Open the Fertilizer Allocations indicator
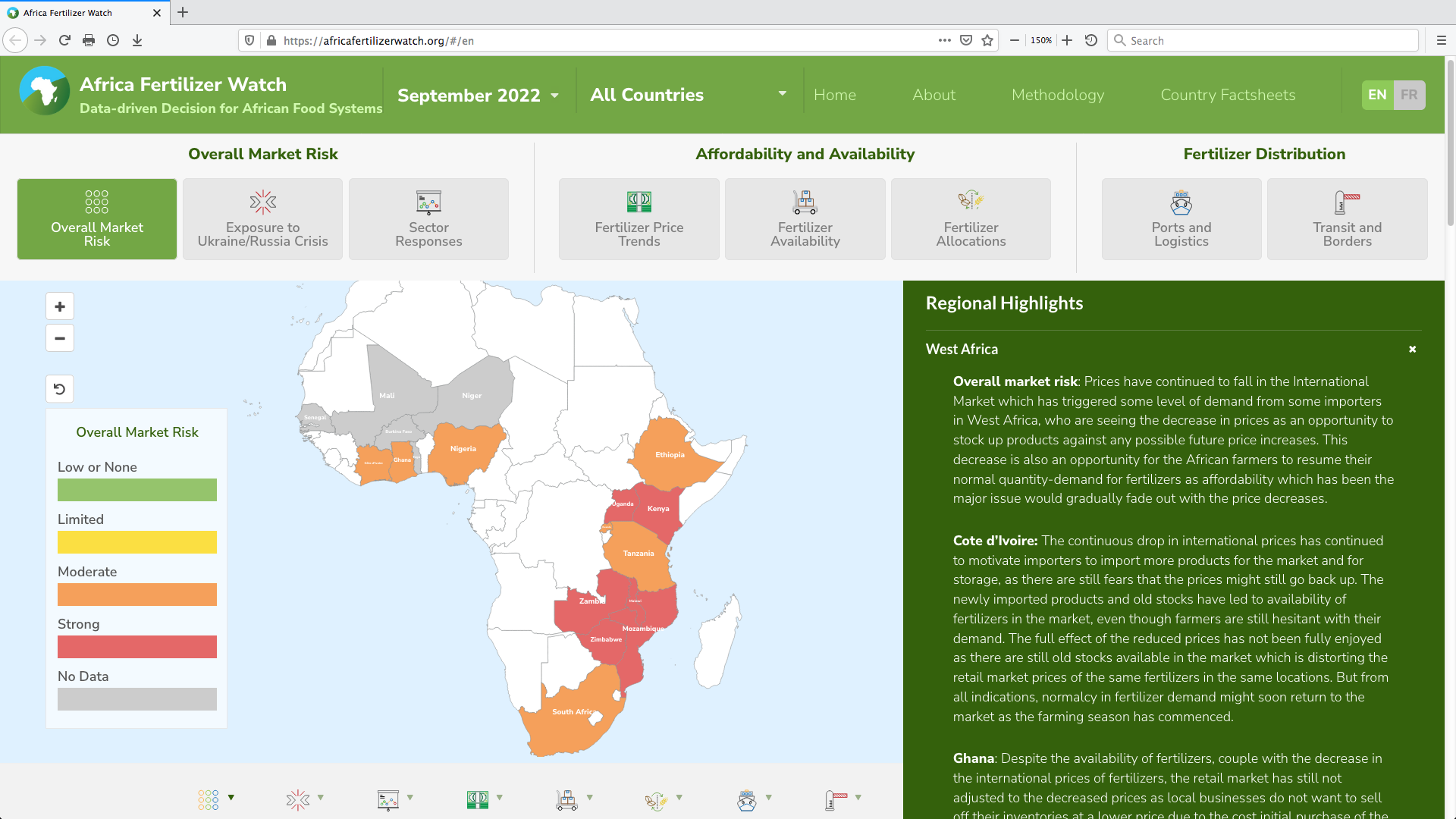 pos(971,219)
